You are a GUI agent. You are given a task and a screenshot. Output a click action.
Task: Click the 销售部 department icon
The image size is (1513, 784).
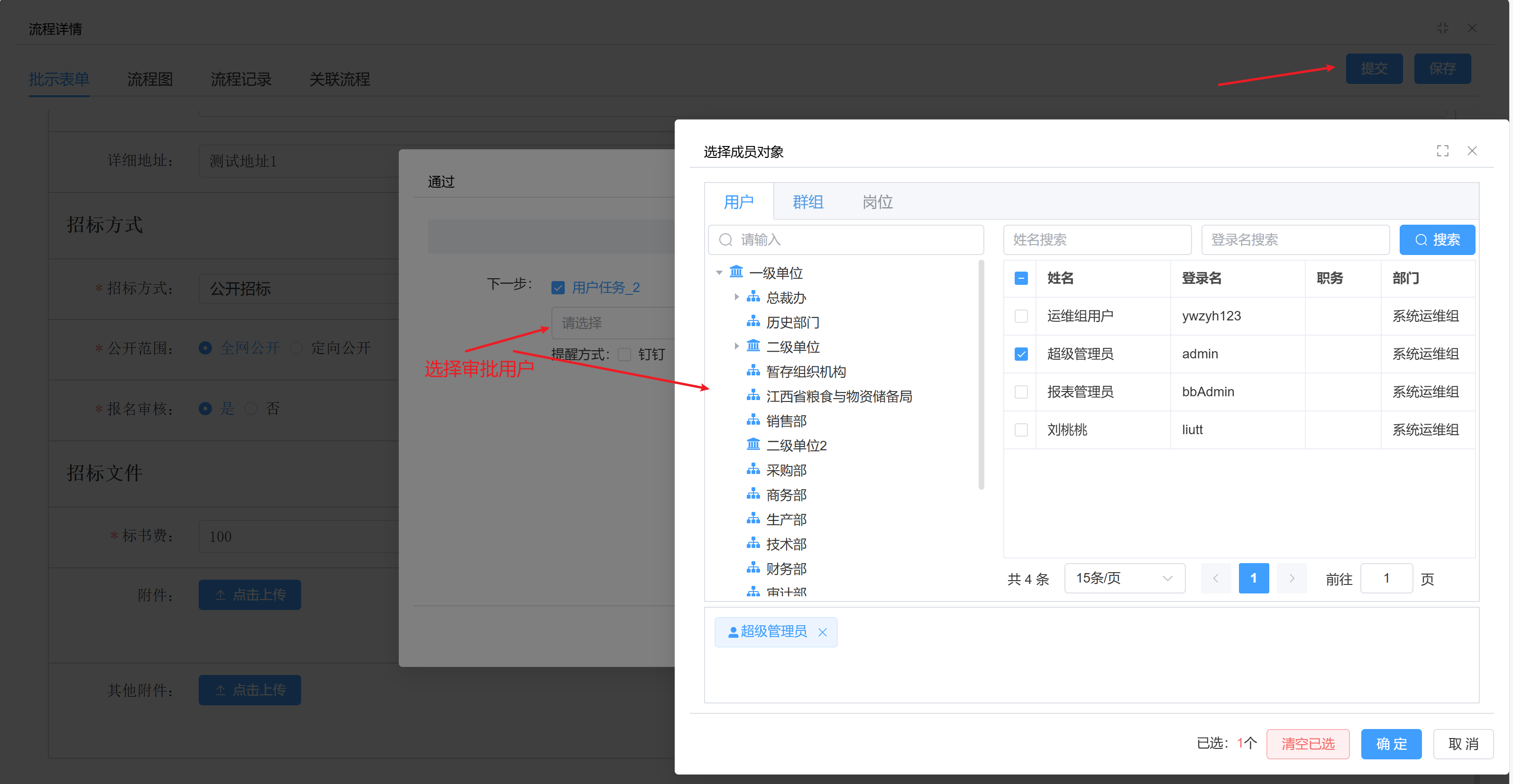click(753, 420)
